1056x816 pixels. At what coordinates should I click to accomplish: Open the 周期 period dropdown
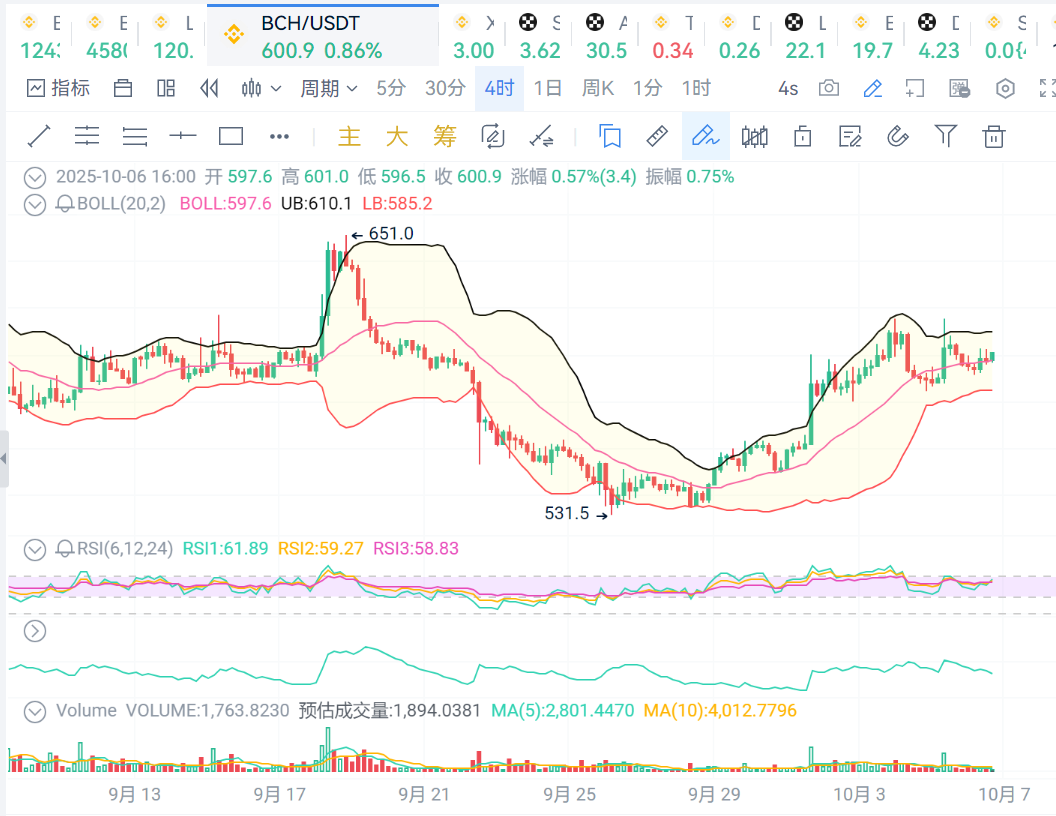[x=329, y=88]
